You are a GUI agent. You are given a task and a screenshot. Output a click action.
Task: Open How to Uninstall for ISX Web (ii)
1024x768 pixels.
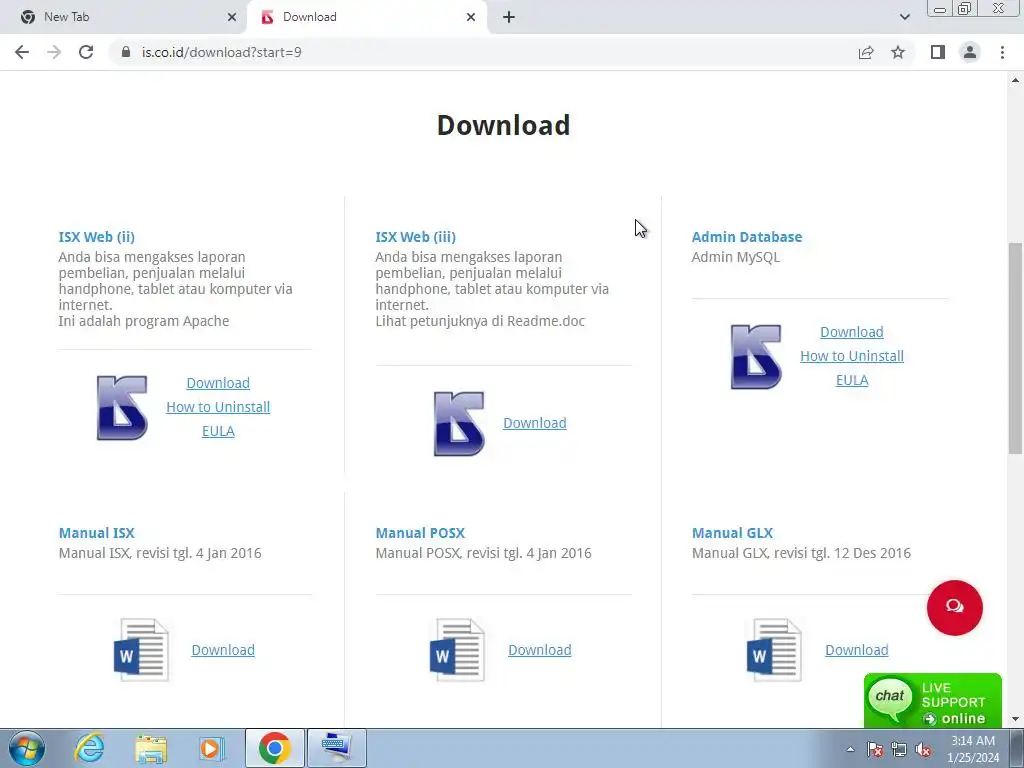218,407
